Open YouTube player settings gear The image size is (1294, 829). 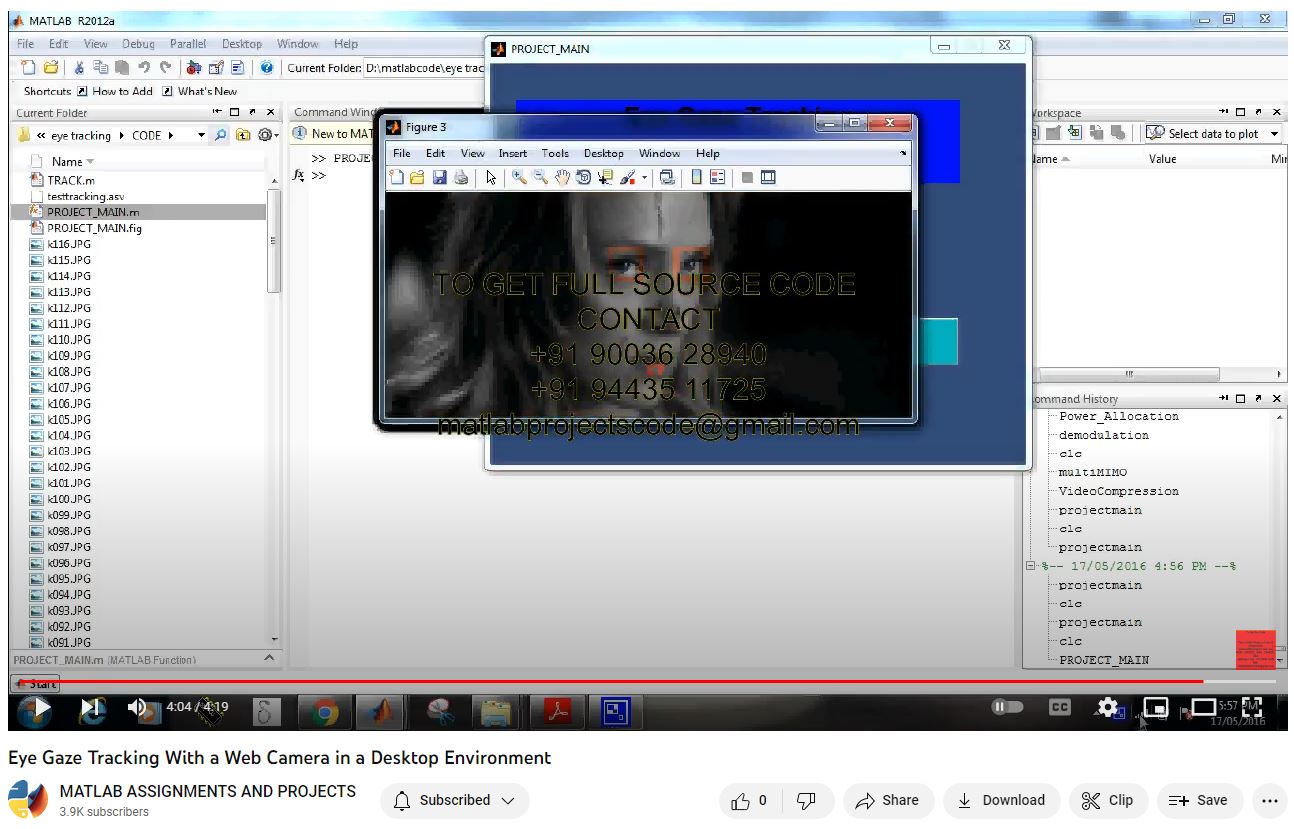click(x=1108, y=707)
